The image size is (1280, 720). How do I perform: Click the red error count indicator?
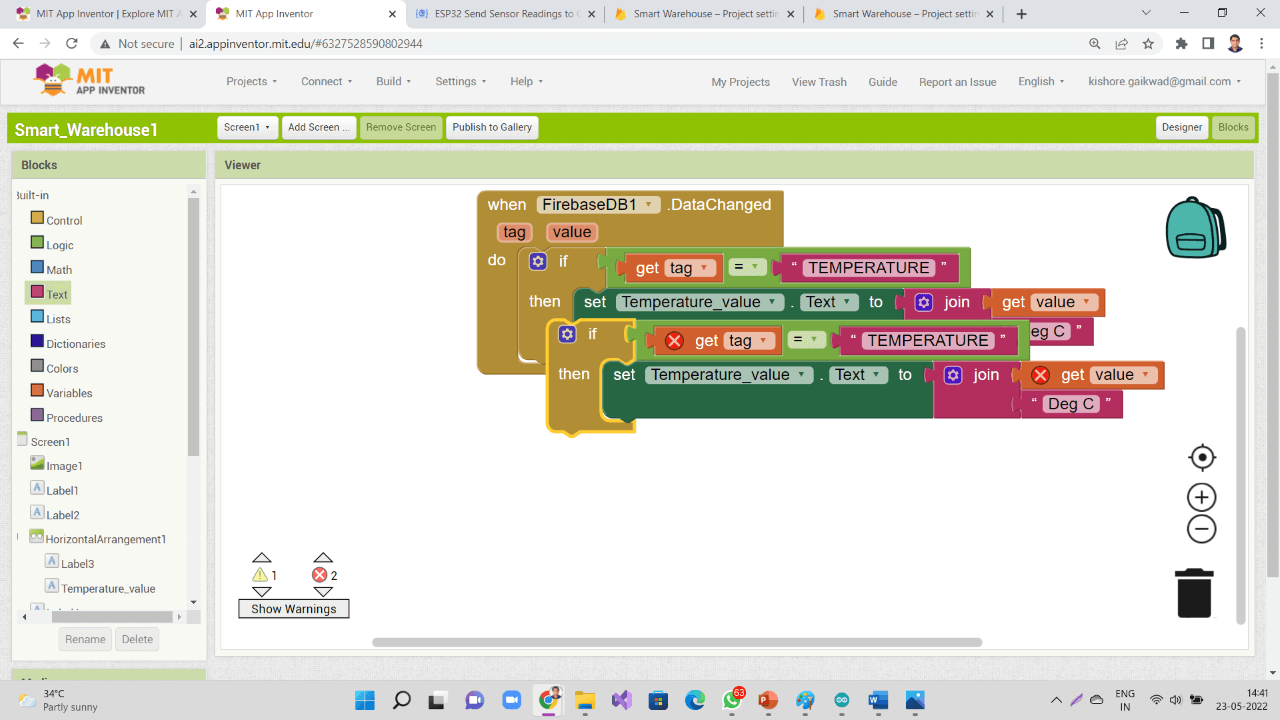[320, 575]
